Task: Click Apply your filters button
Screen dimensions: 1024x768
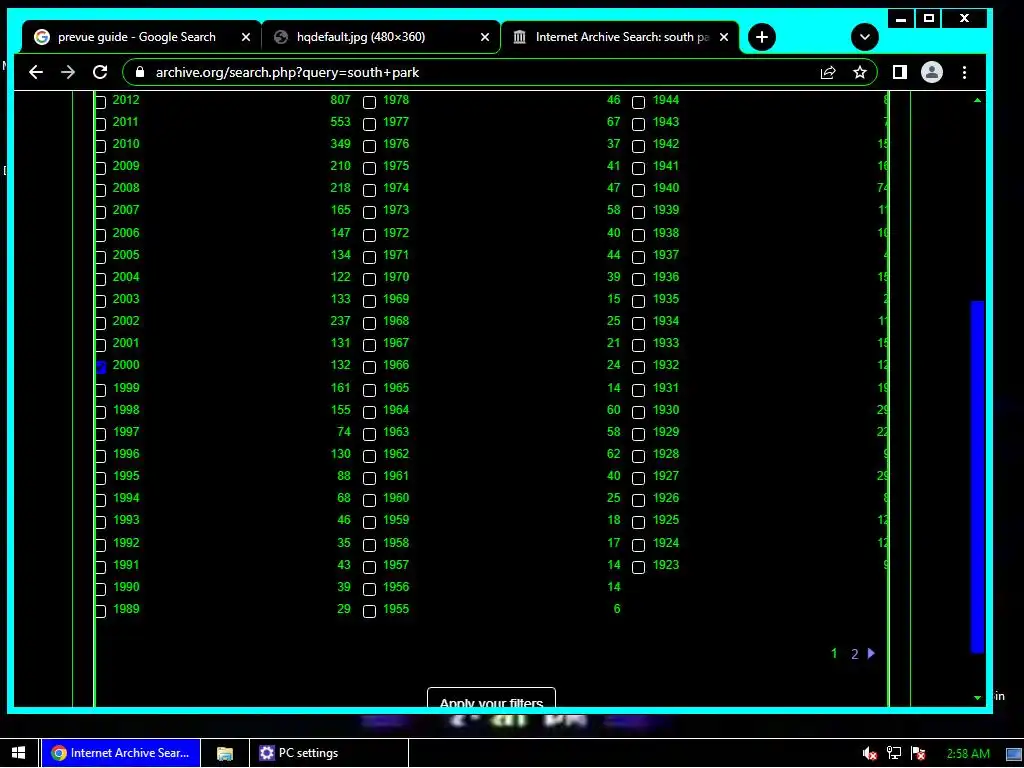Action: pos(491,697)
